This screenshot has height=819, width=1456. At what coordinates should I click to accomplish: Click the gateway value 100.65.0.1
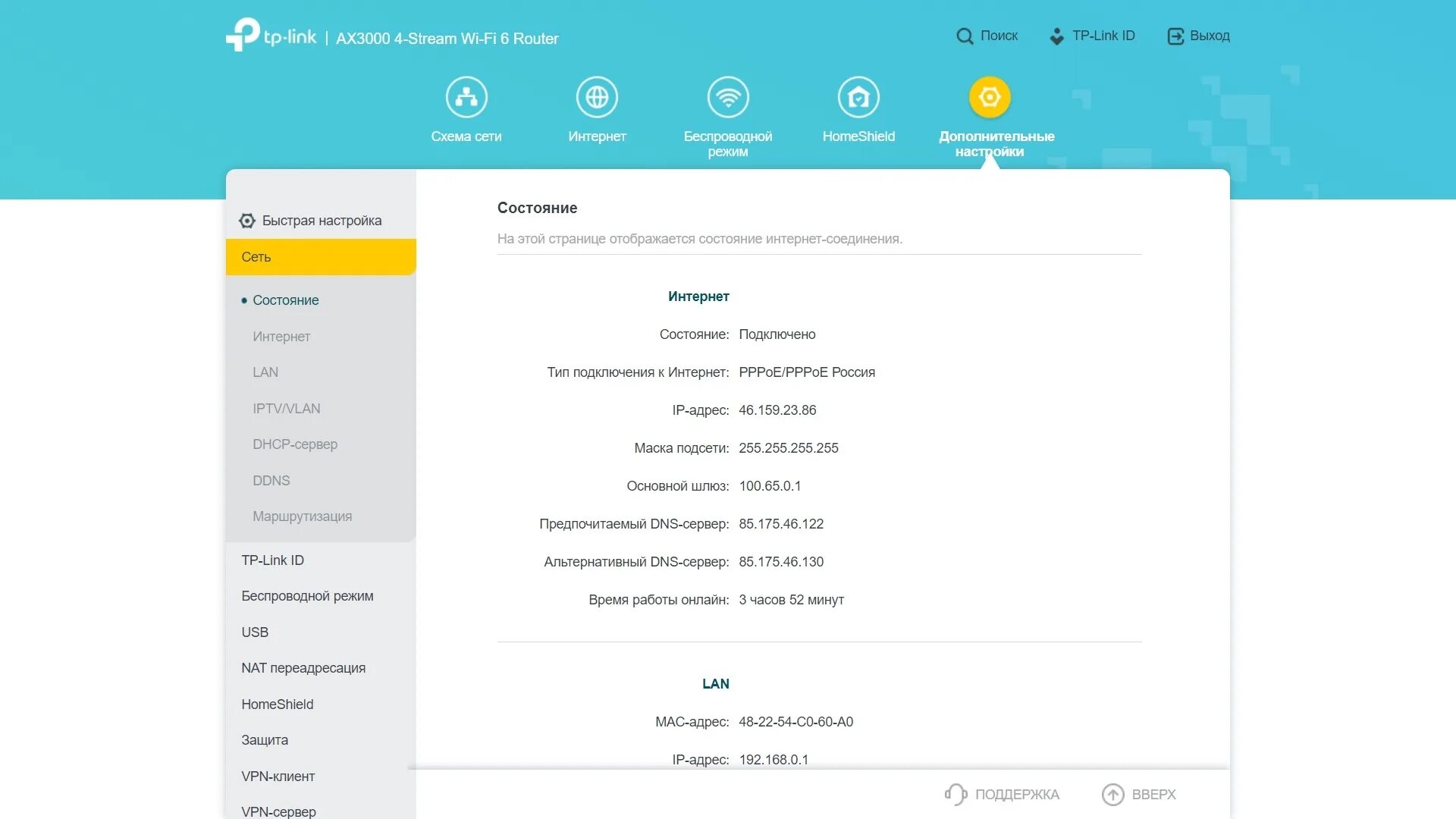(x=770, y=486)
